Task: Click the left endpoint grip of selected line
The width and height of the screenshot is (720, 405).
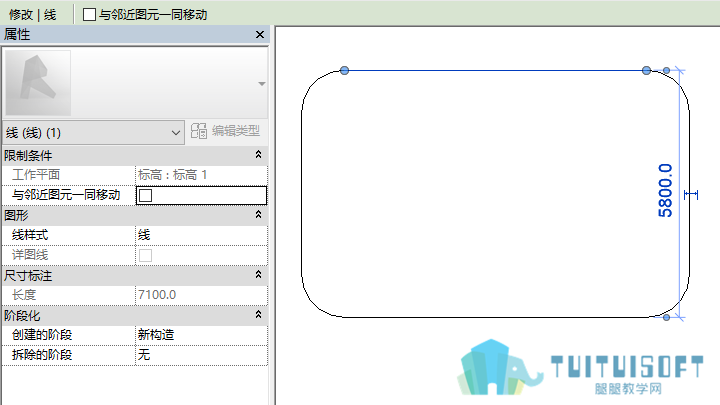Action: 344,70
